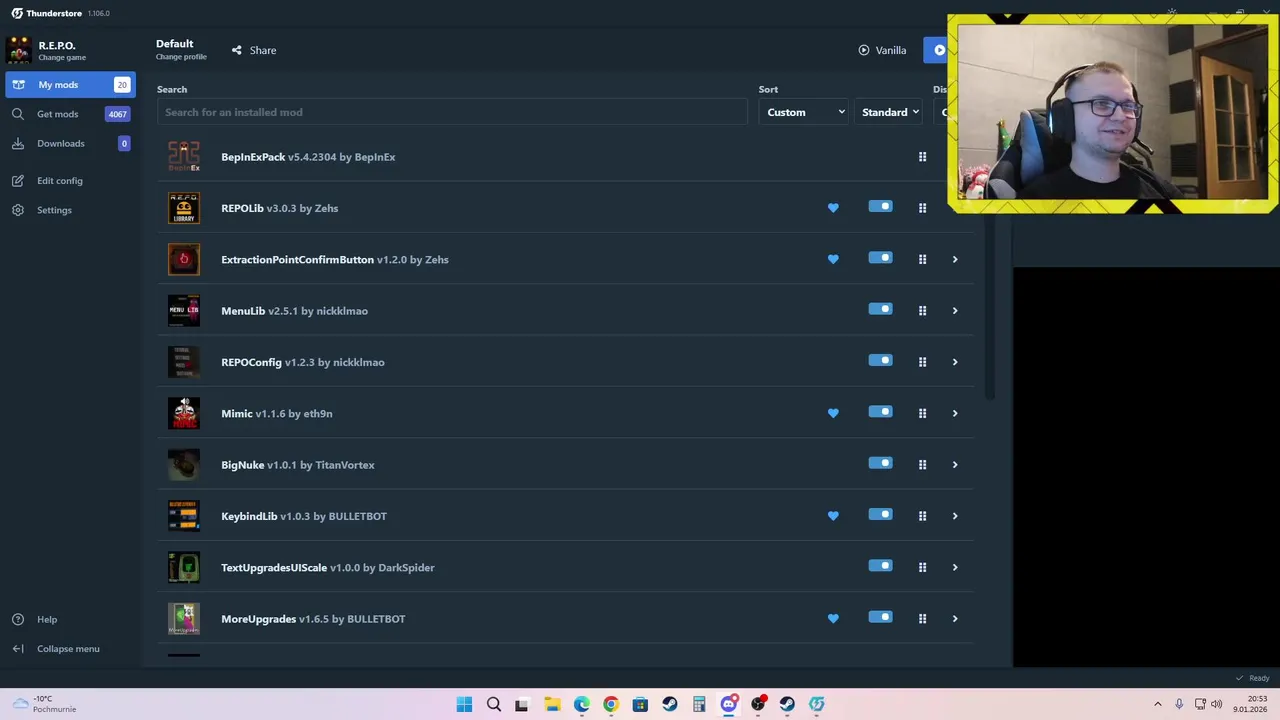Click the grid handle icon for BigNuke
Viewport: 1280px width, 720px height.
(922, 465)
